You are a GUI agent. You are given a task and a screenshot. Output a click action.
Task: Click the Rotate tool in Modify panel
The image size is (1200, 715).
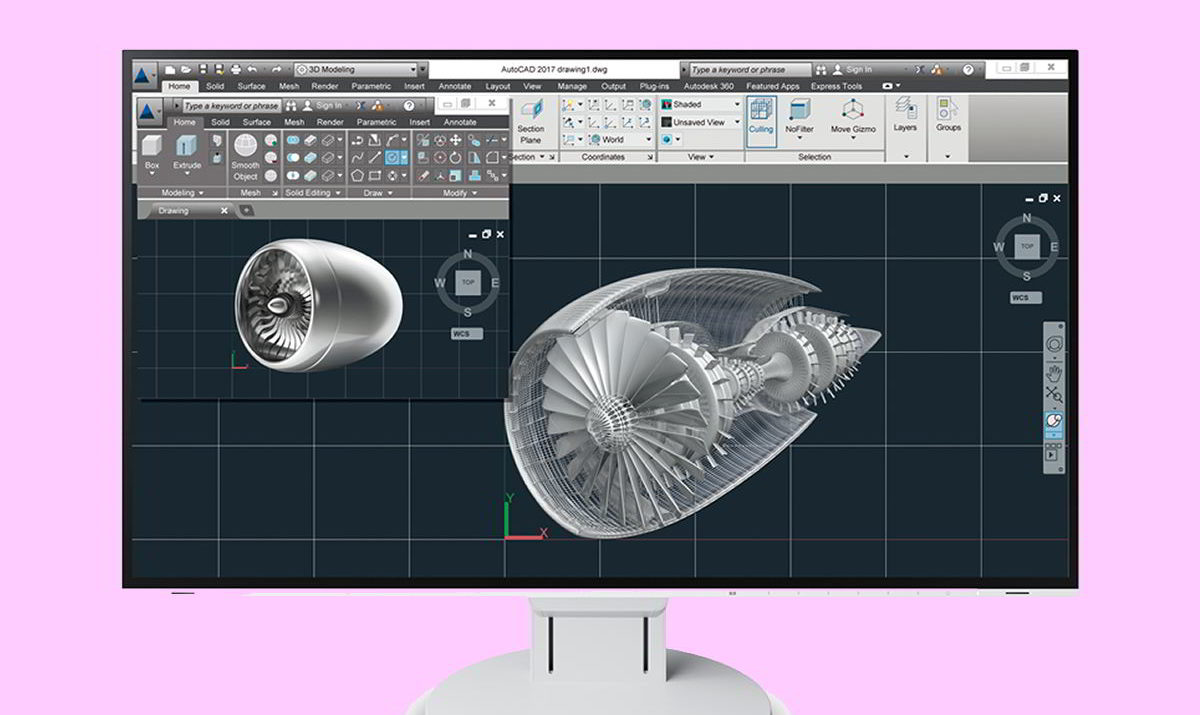456,157
